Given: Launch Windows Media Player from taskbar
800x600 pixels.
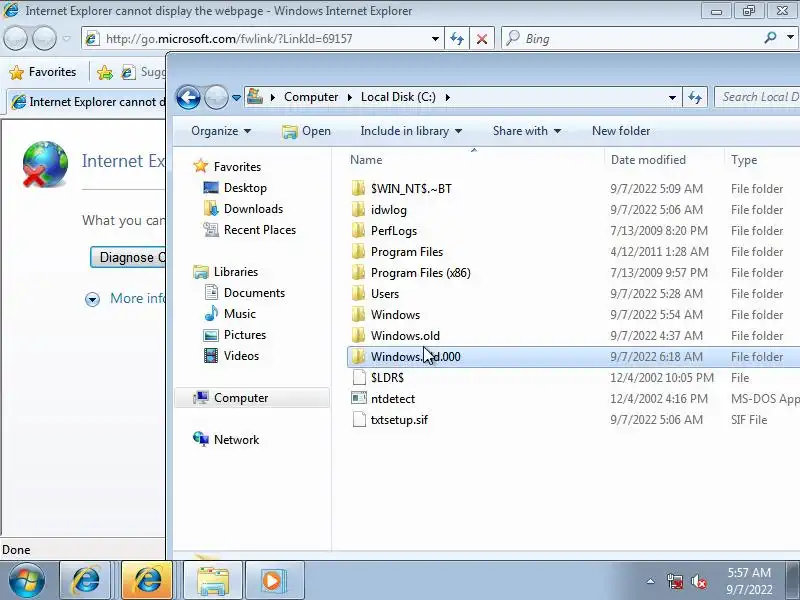Looking at the screenshot, I should (x=273, y=581).
